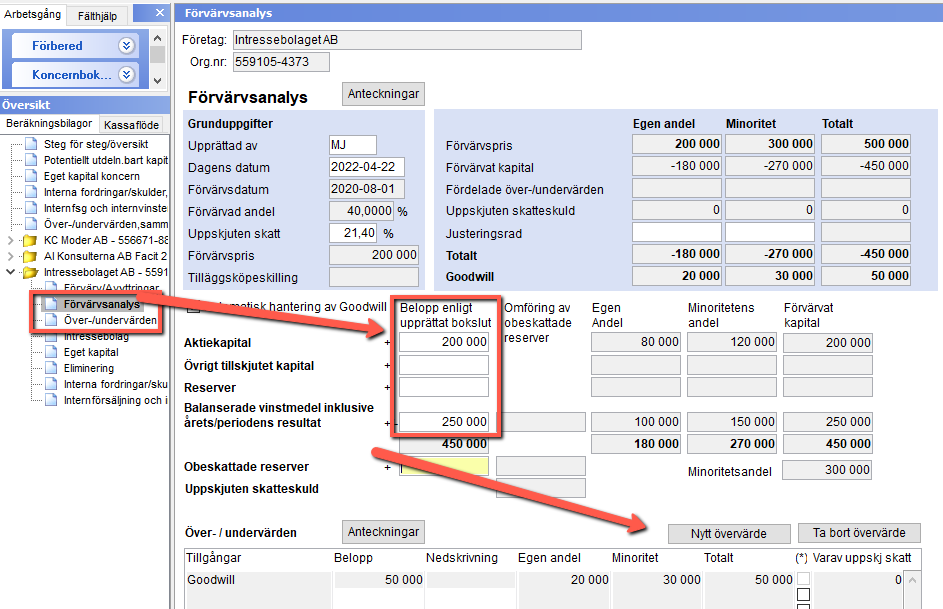943x609 pixels.
Task: Expand the KC Moder AB tree node
Action: [x=10, y=240]
